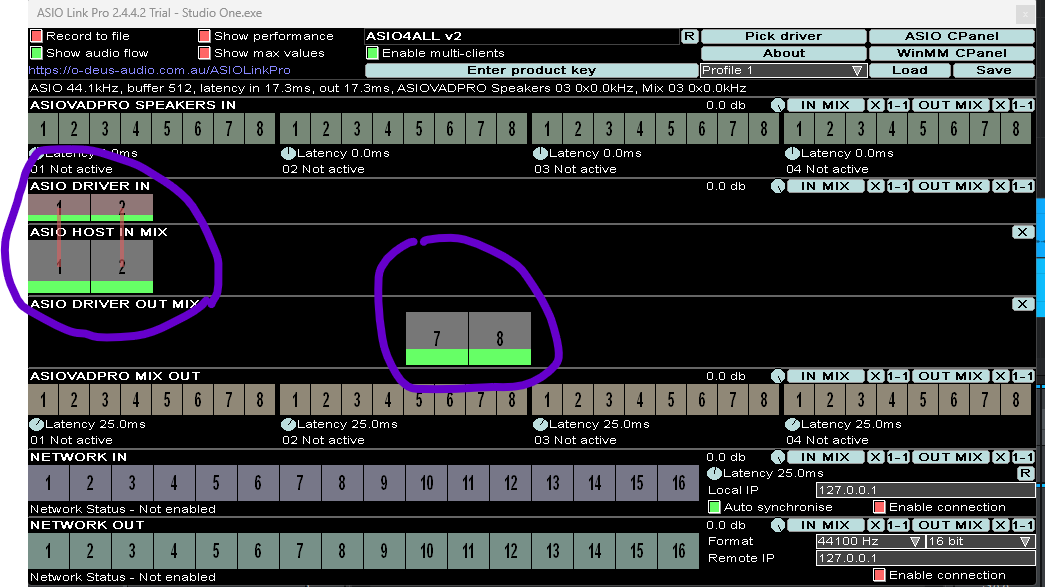The image size is (1045, 587).
Task: Clear the ASIO DRIVER OUT MIX with X
Action: 1022,304
